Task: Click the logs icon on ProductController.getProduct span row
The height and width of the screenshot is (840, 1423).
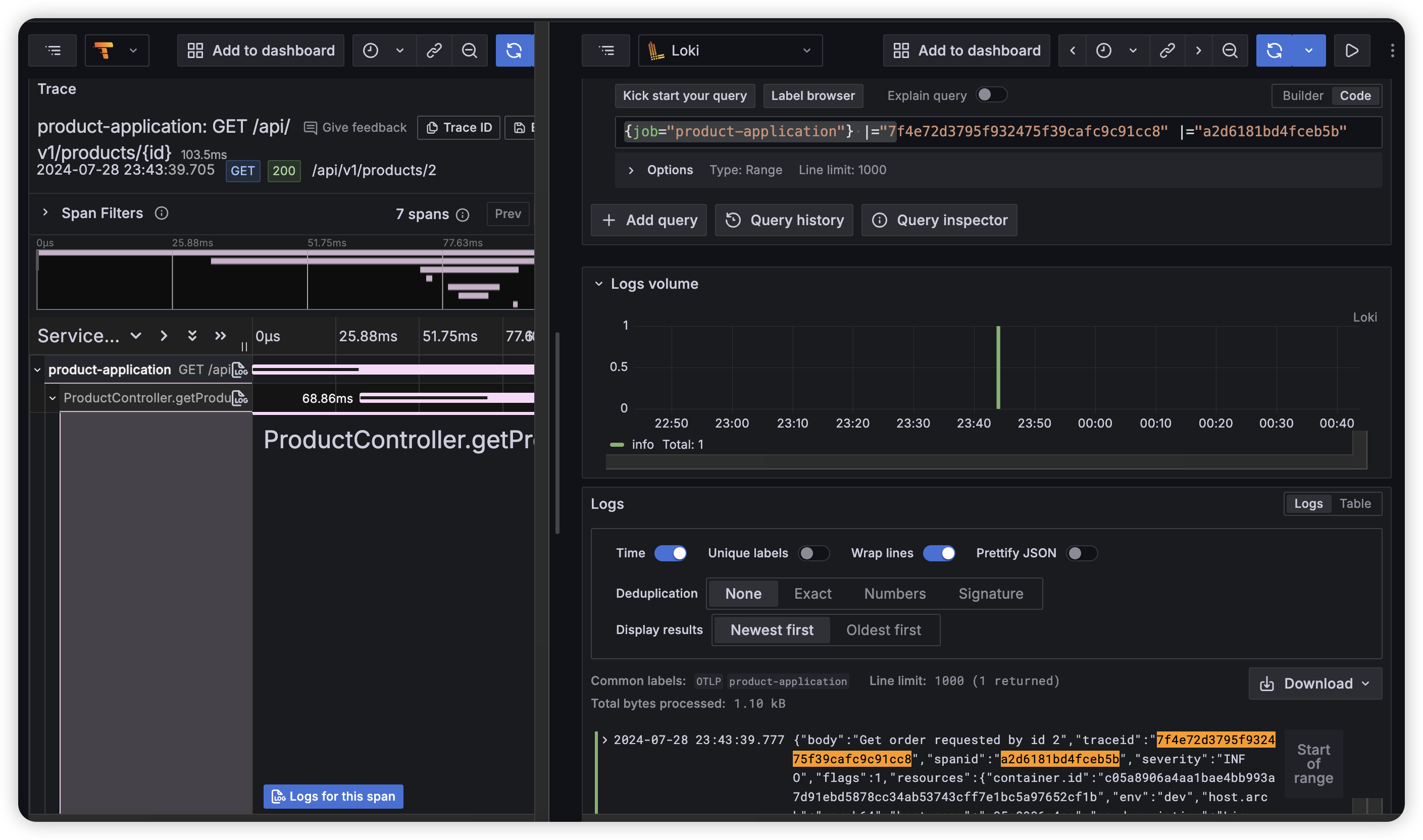Action: point(240,398)
